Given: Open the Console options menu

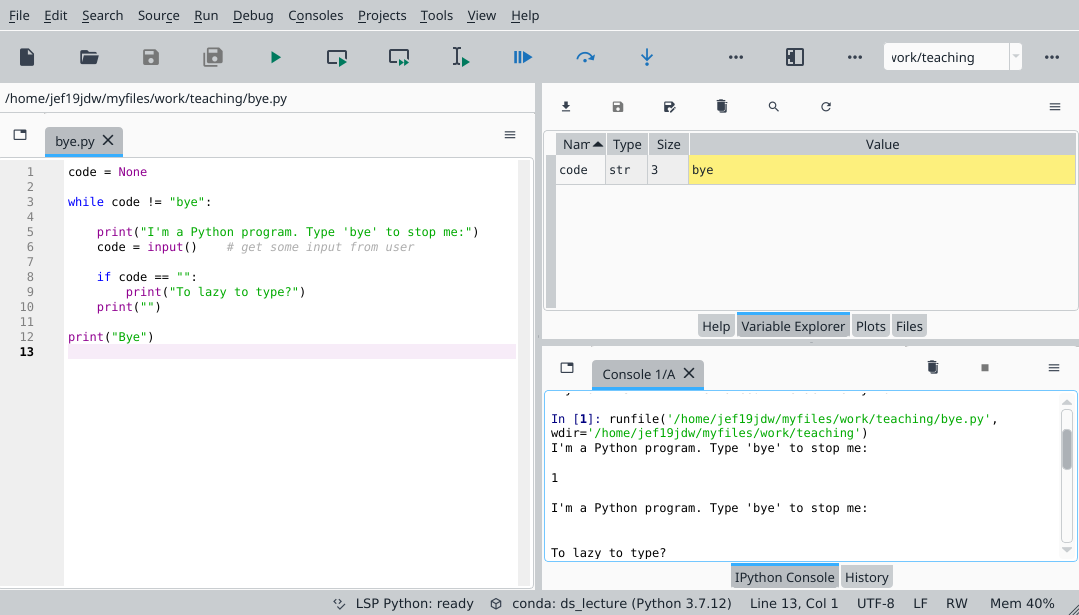Looking at the screenshot, I should coord(1053,367).
